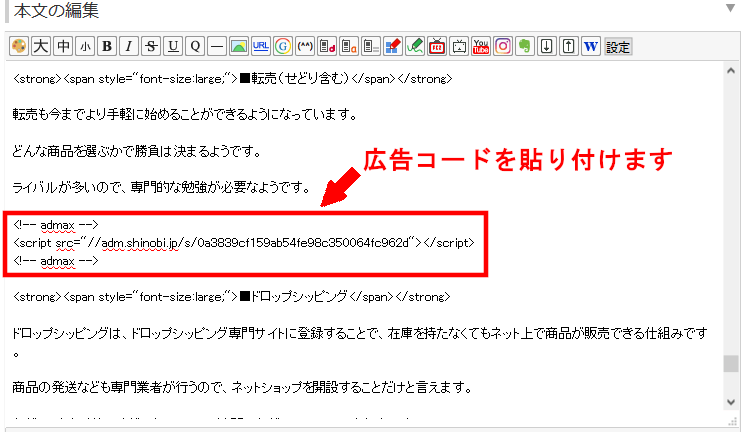Screen dimensions: 744x432
Task: Click the paragraph 'ドロップシッピングは、ドロップシッピング専門サイト'
Action: point(360,342)
